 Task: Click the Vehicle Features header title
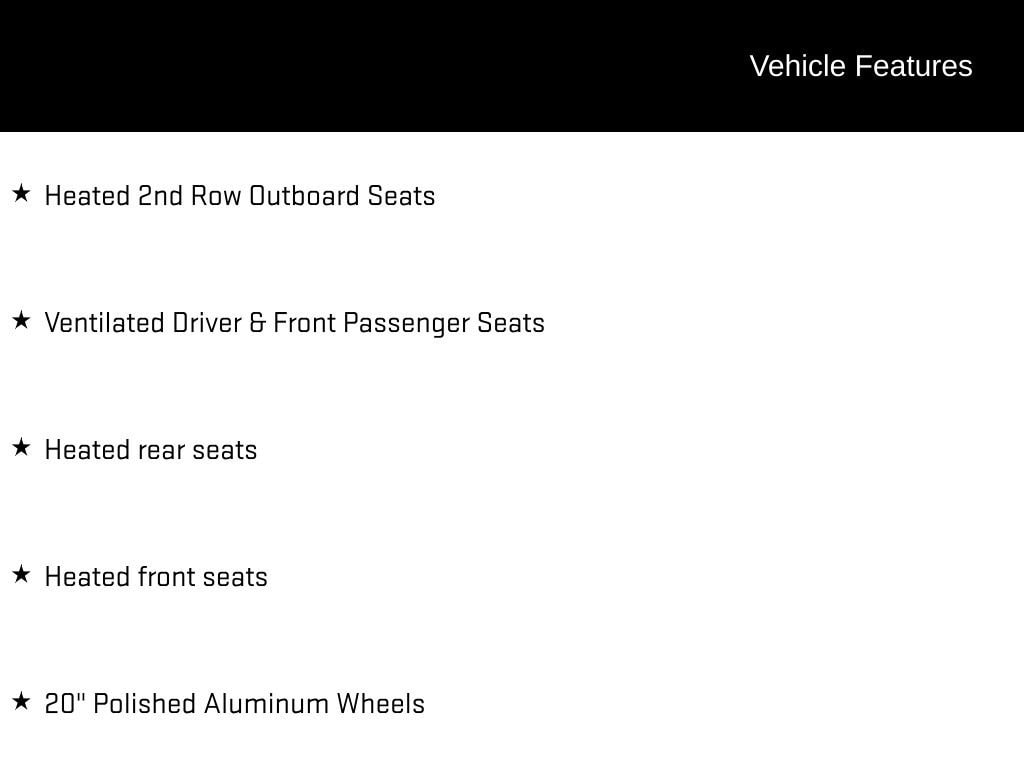pos(860,66)
